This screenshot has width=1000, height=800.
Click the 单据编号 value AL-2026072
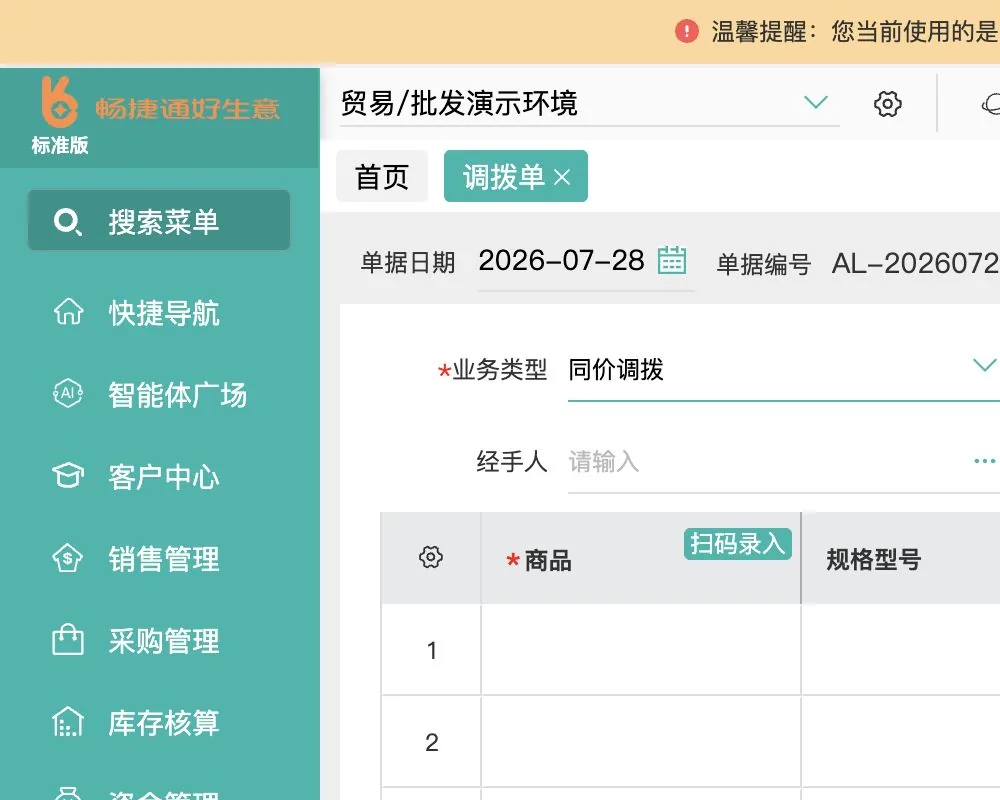(916, 263)
